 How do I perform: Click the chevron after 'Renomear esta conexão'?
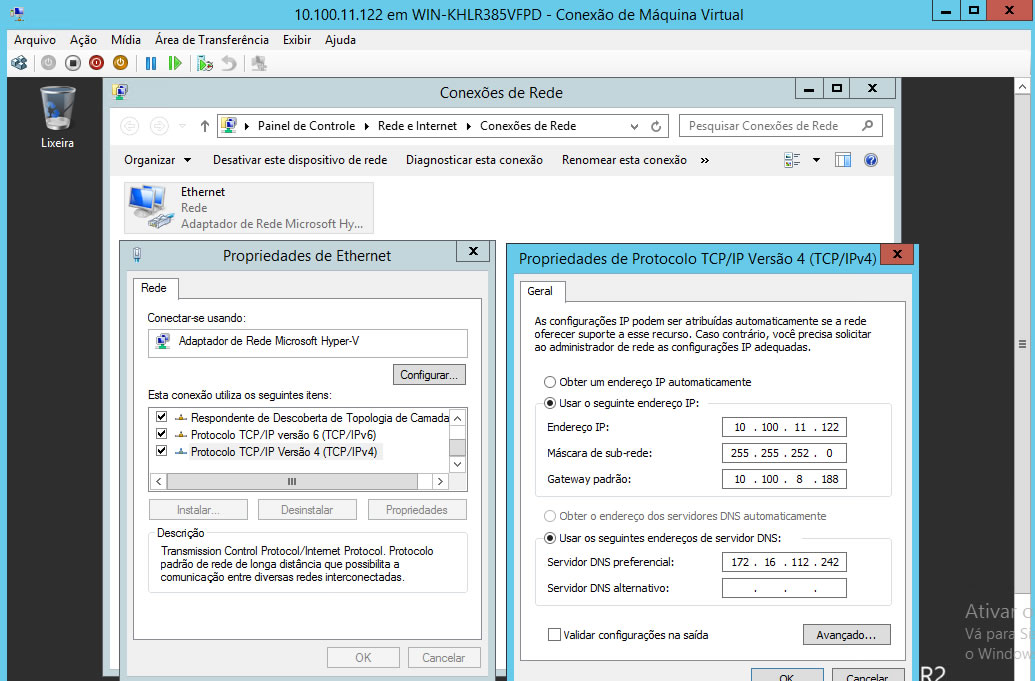tap(704, 160)
